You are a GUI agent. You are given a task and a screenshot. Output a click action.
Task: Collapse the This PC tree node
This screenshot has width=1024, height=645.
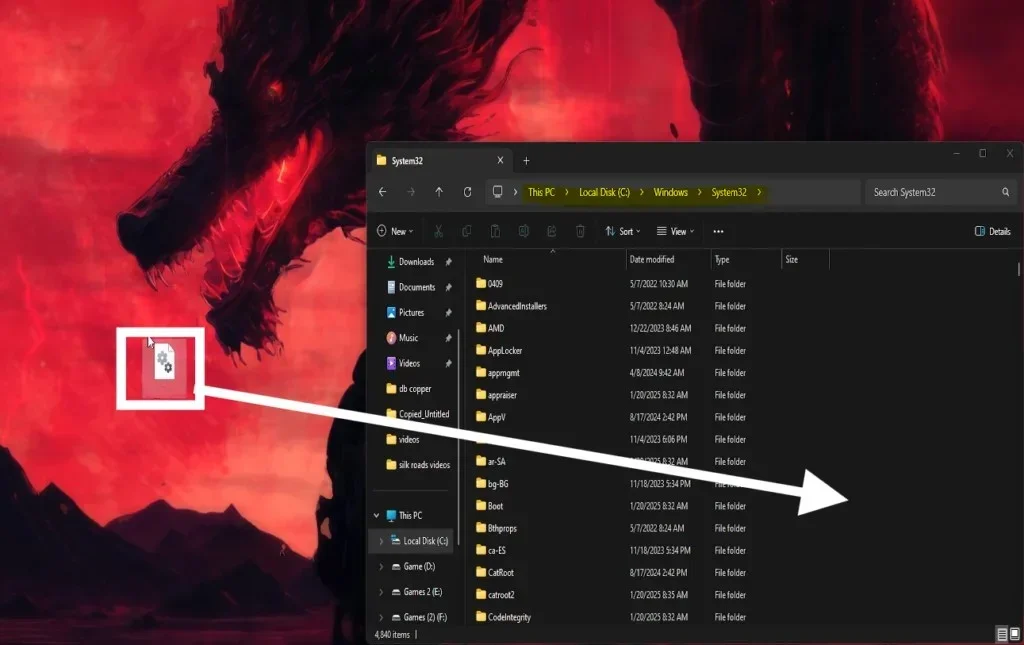(x=377, y=515)
